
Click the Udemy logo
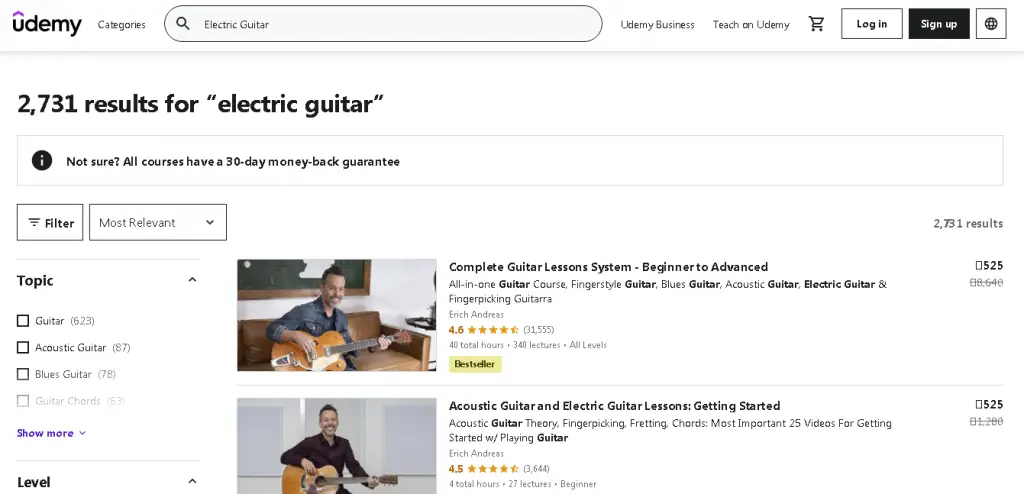47,24
